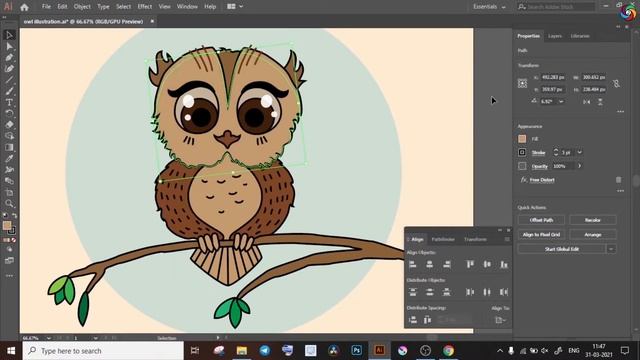
Task: Select the Rotate tool
Action: click(x=9, y=113)
